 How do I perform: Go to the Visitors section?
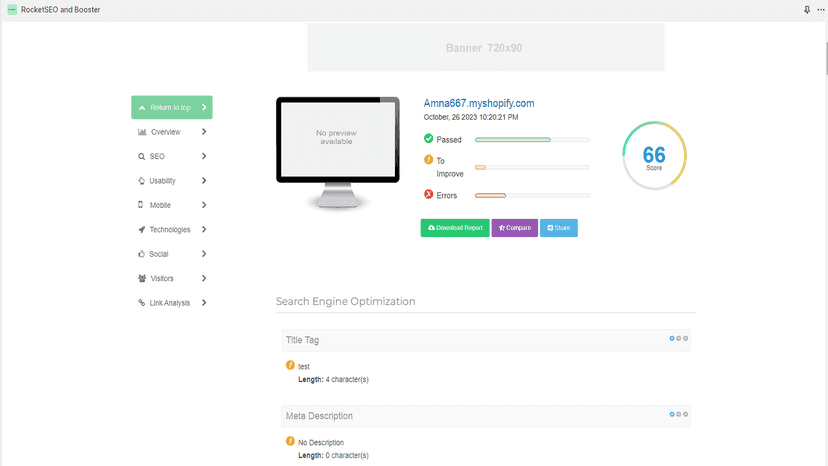point(172,278)
